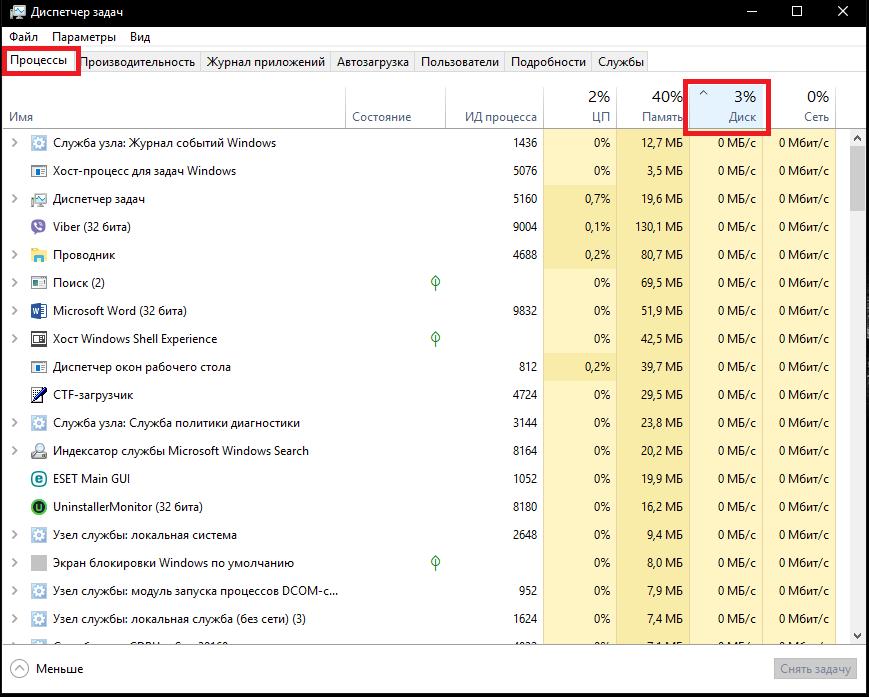Image resolution: width=869 pixels, height=697 pixels.
Task: Sort by the Сеть column header
Action: click(799, 108)
